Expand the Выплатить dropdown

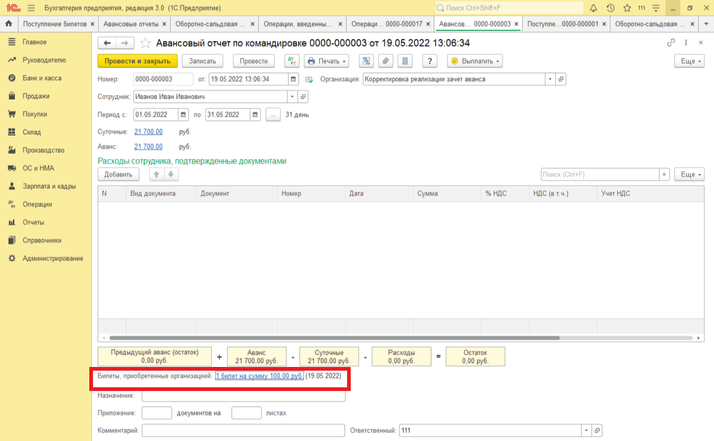(475, 61)
